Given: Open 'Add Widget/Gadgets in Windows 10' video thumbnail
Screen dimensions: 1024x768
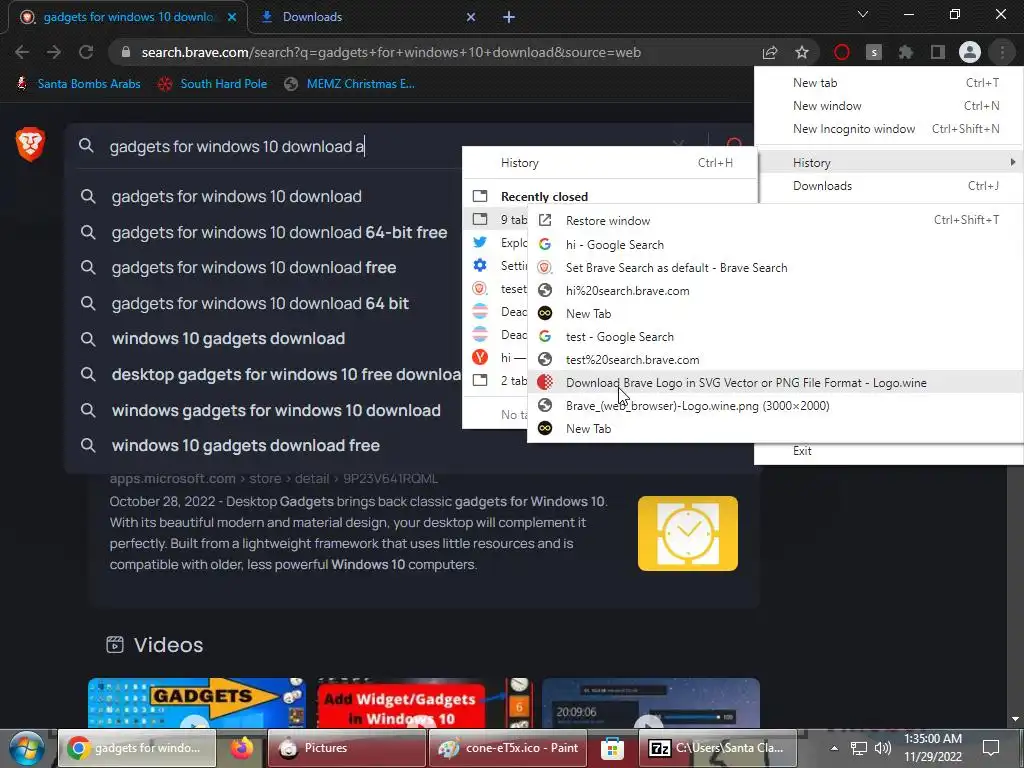Looking at the screenshot, I should [424, 703].
